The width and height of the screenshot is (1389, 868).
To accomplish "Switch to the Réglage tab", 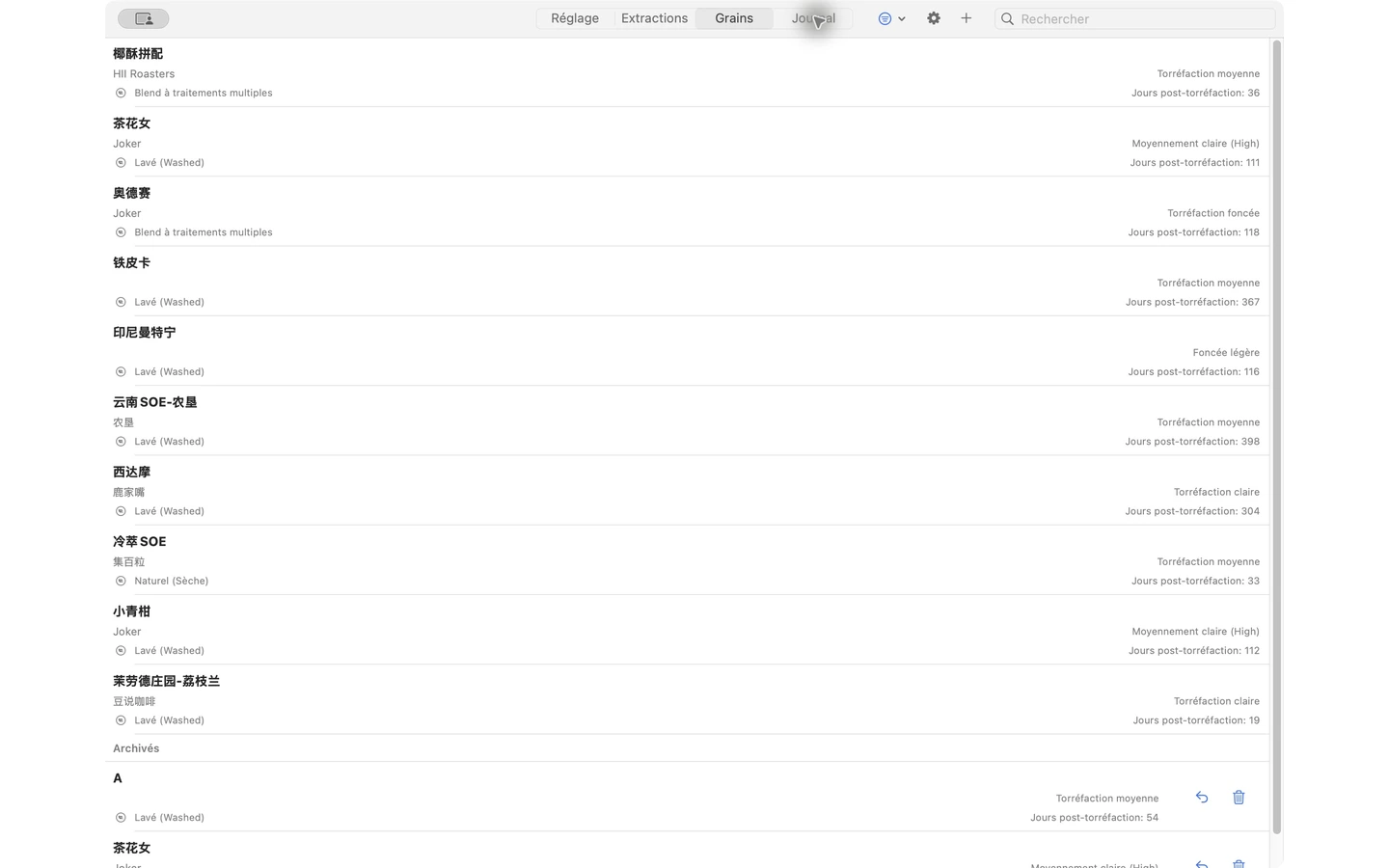I will pyautogui.click(x=575, y=18).
